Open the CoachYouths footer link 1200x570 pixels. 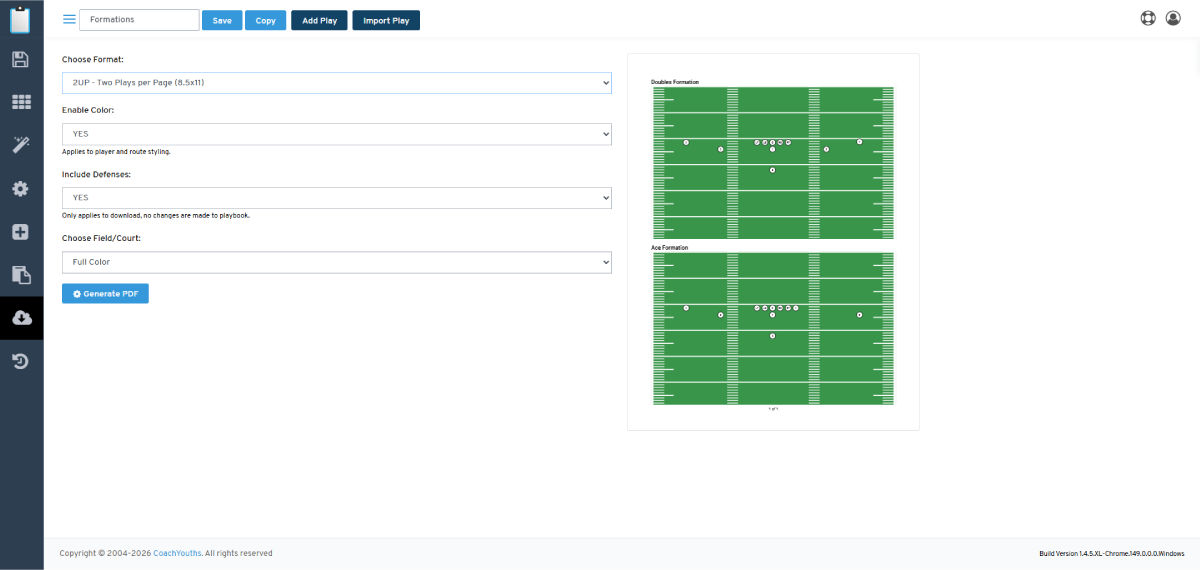click(x=177, y=553)
